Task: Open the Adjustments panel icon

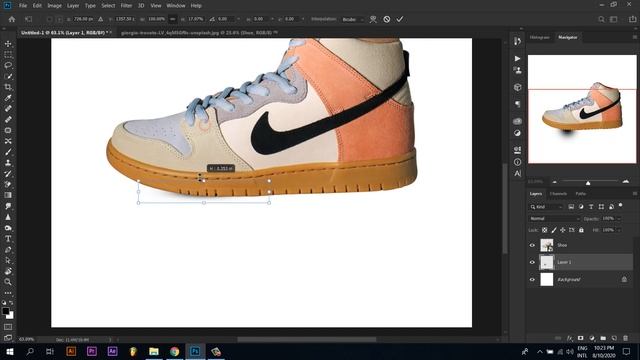Action: point(517,133)
